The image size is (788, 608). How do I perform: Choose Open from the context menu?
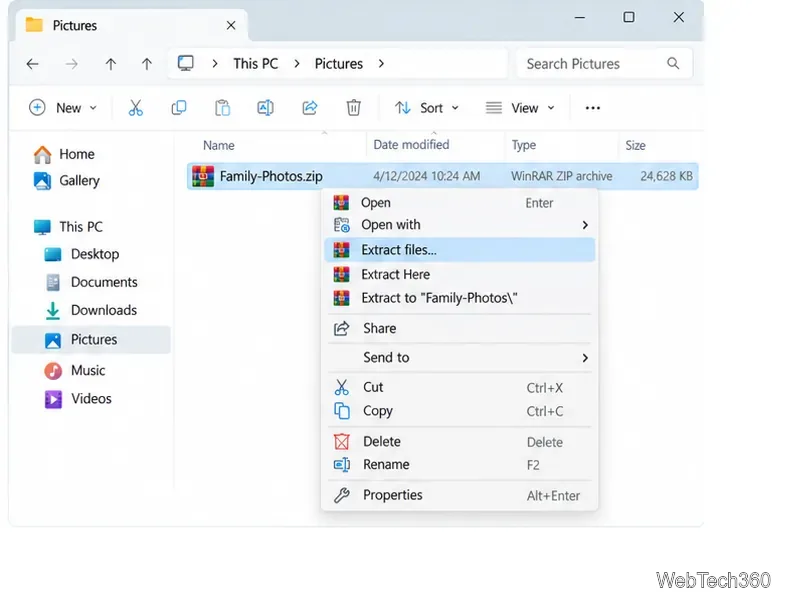pos(460,202)
